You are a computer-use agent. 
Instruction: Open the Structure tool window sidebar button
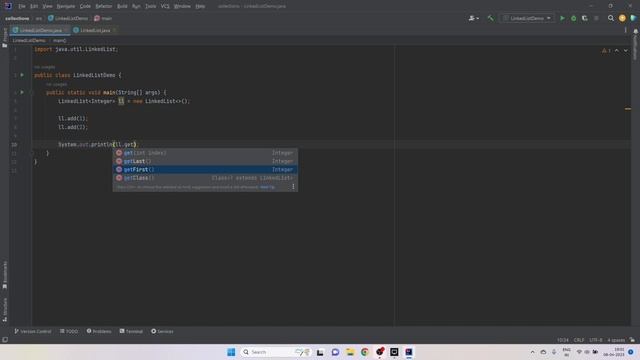point(5,310)
